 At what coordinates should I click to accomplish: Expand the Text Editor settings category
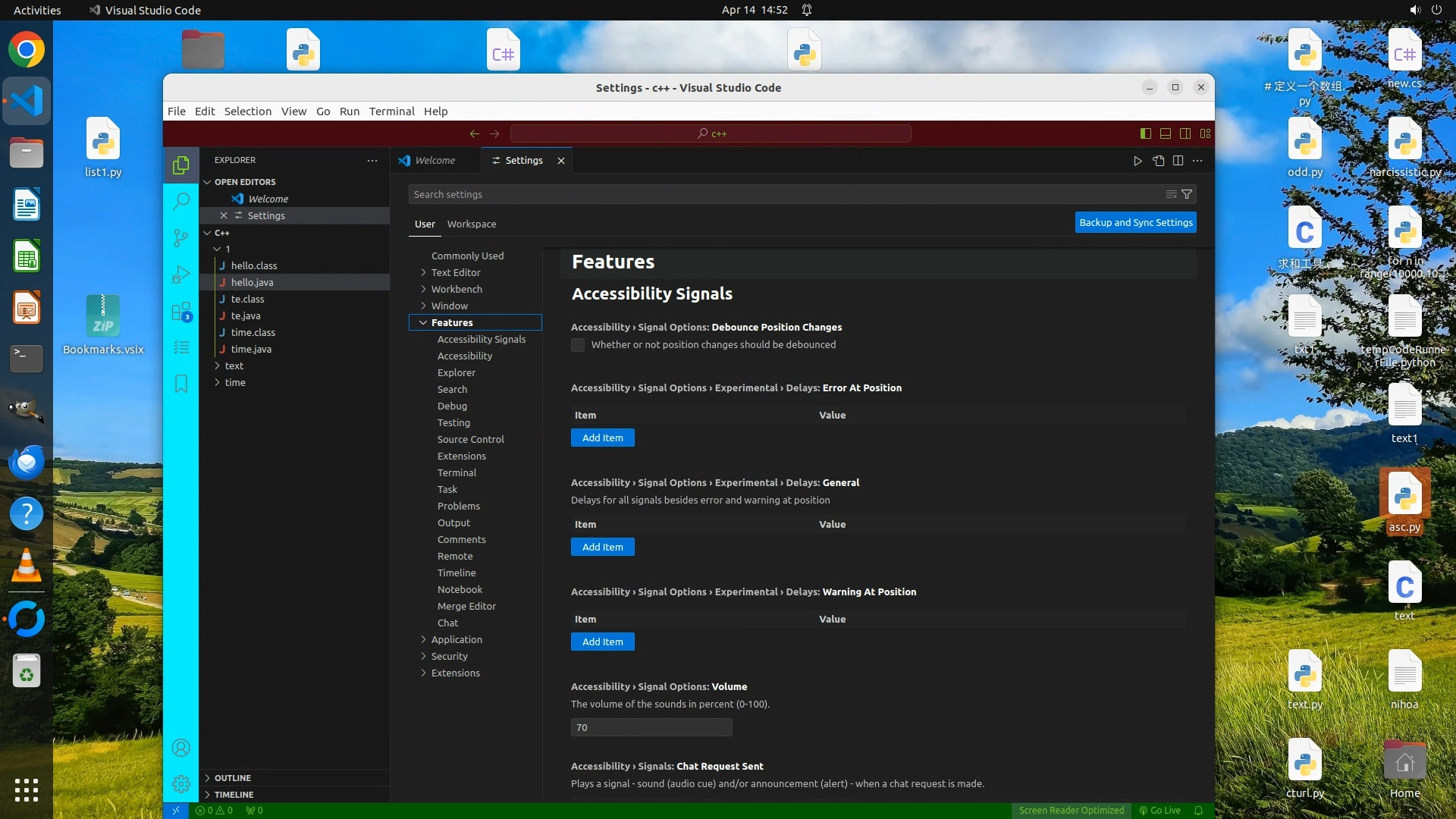point(455,272)
